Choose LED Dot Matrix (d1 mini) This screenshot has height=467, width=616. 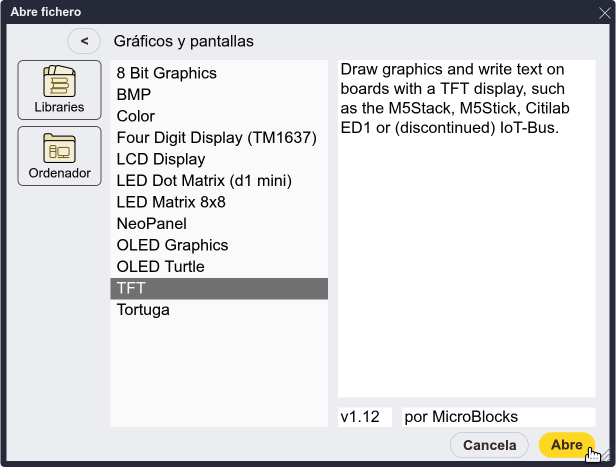(x=219, y=181)
